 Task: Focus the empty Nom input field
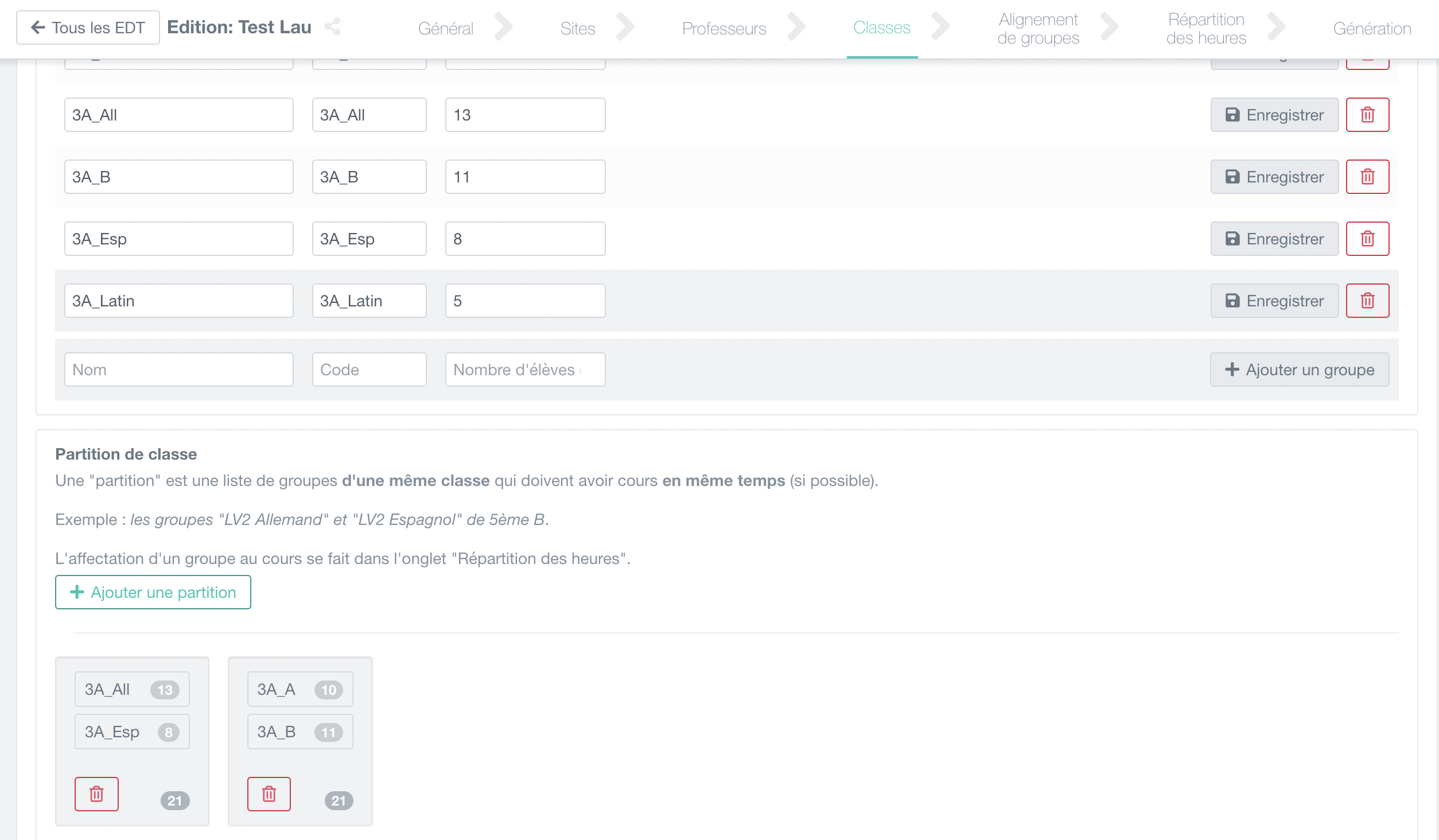point(178,370)
